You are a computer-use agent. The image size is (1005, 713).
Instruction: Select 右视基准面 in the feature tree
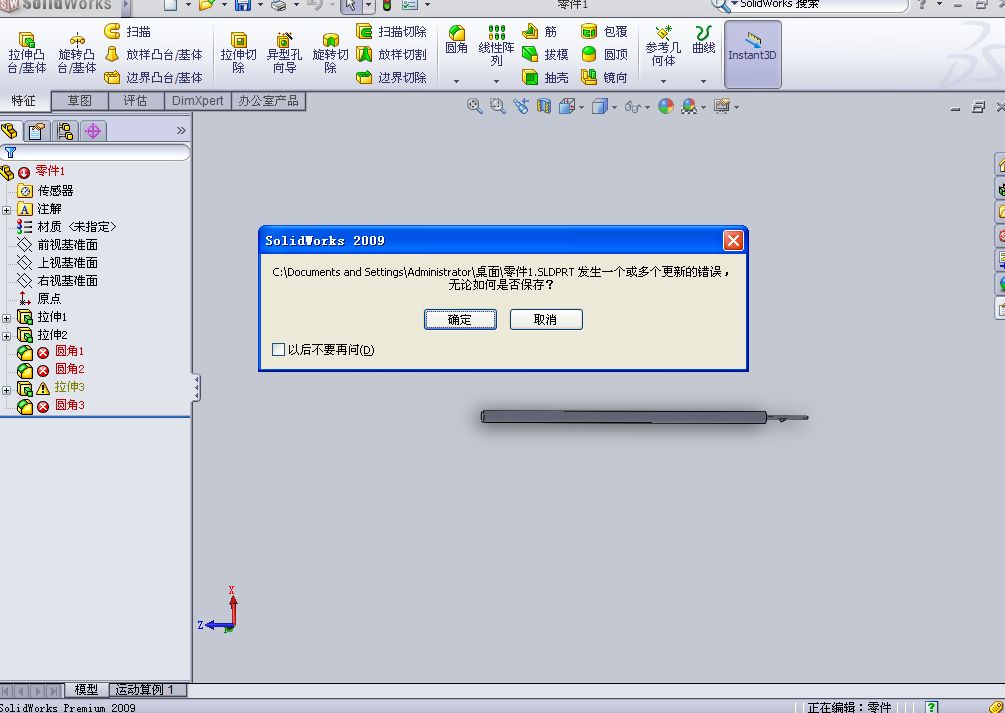pyautogui.click(x=58, y=281)
